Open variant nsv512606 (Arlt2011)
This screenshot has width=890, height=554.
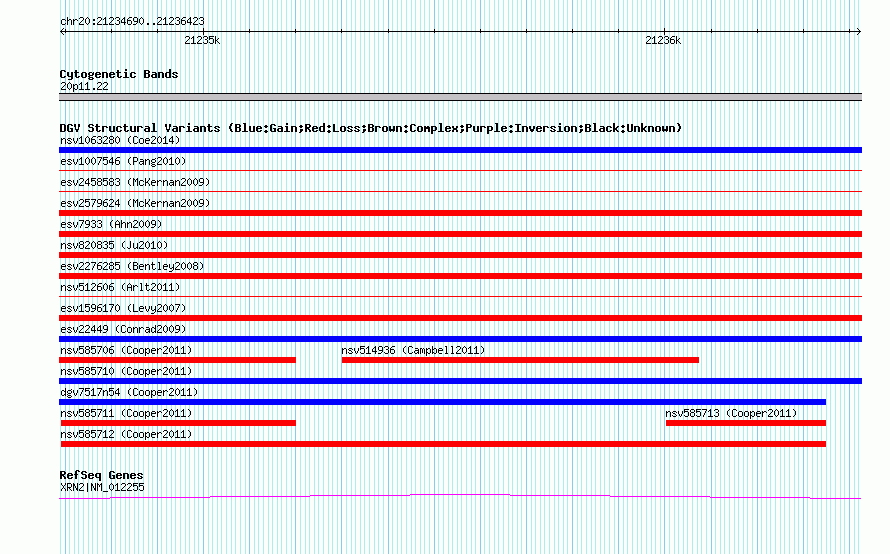pyautogui.click(x=120, y=287)
